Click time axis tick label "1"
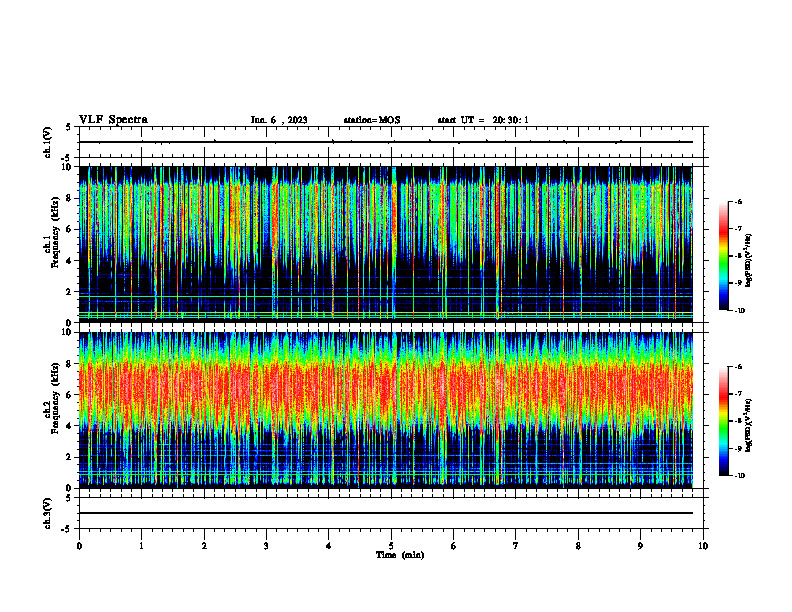 click(x=141, y=546)
